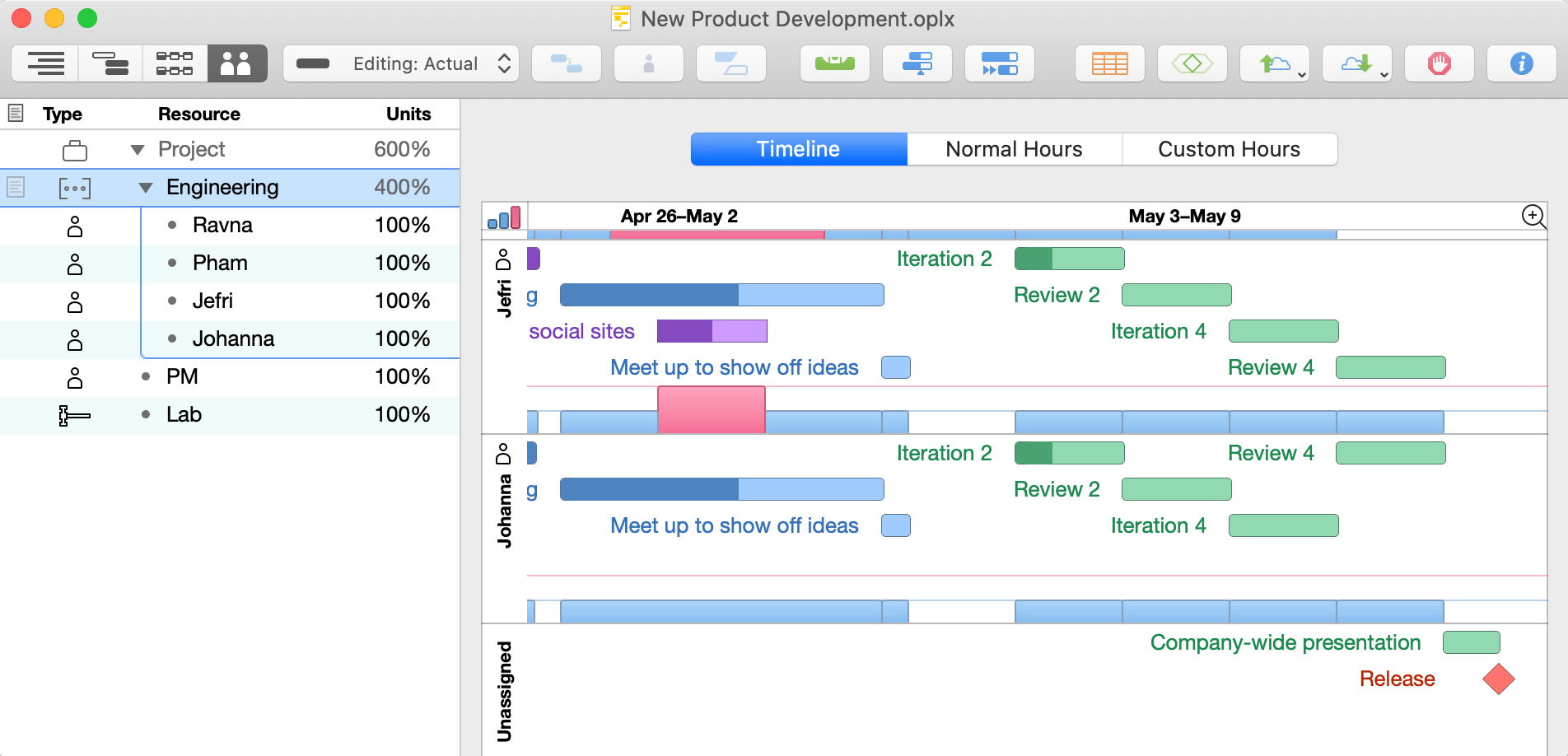Click the resource load histogram icon
1568x756 pixels.
(x=504, y=217)
